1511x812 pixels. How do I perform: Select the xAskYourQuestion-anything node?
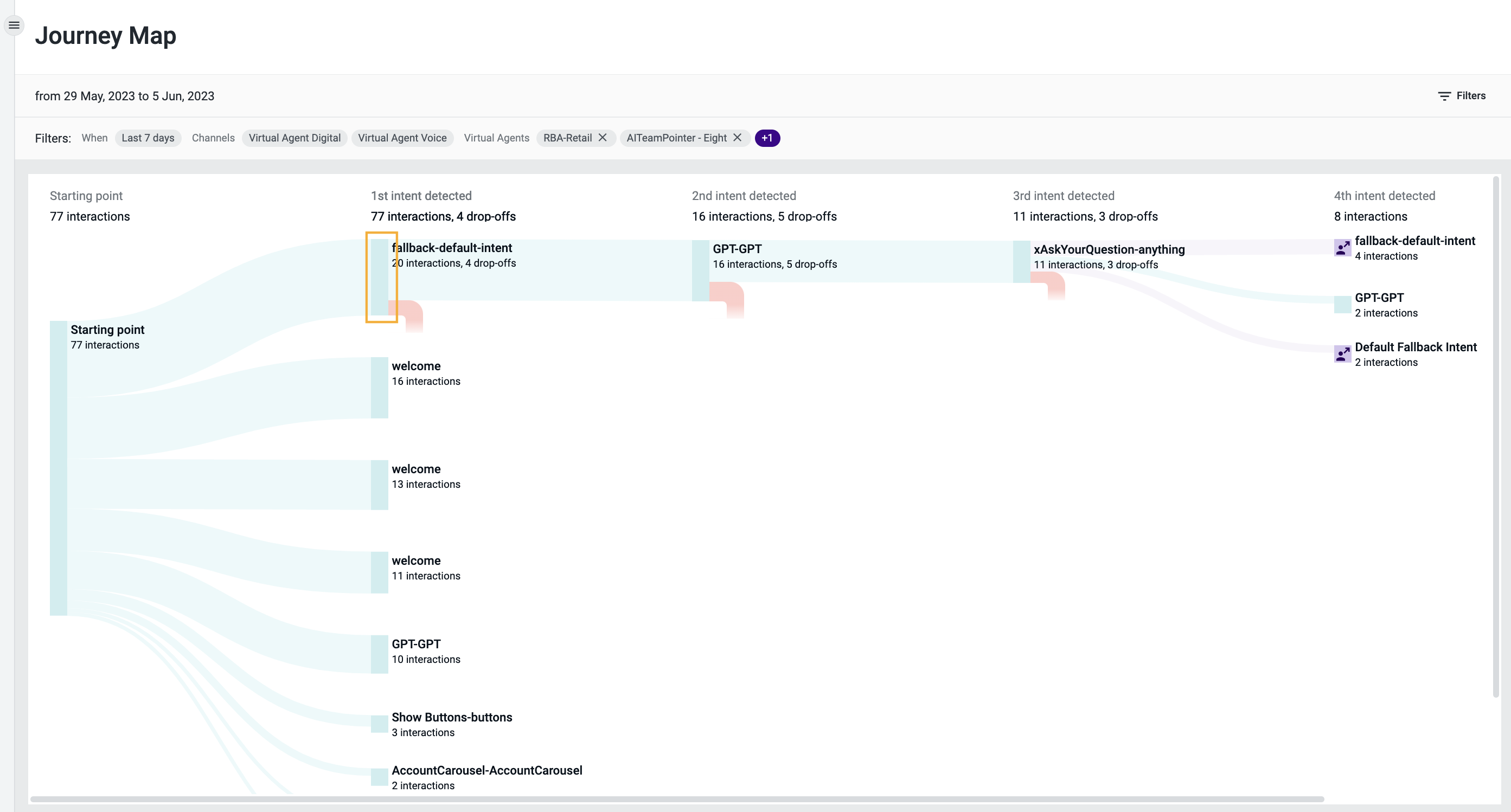coord(1021,261)
